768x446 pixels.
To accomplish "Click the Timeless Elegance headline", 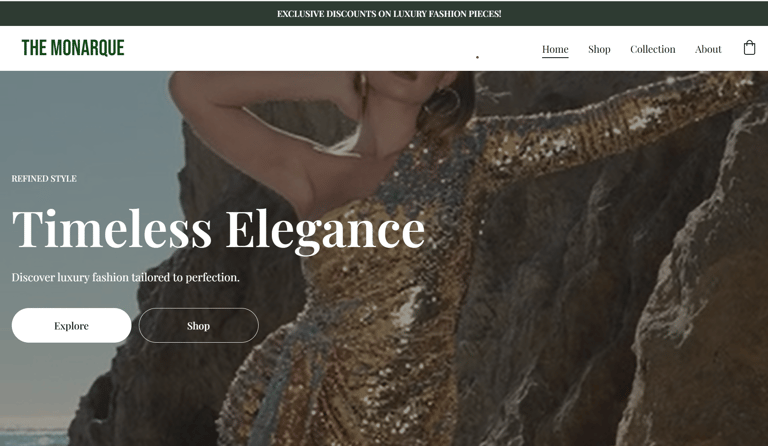I will coord(218,230).
